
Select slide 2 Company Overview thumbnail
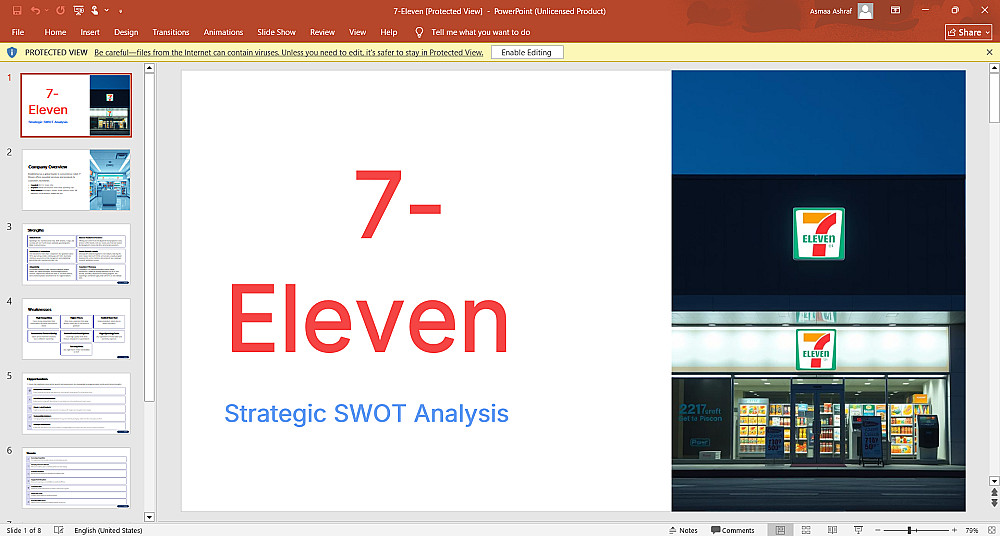tap(76, 180)
